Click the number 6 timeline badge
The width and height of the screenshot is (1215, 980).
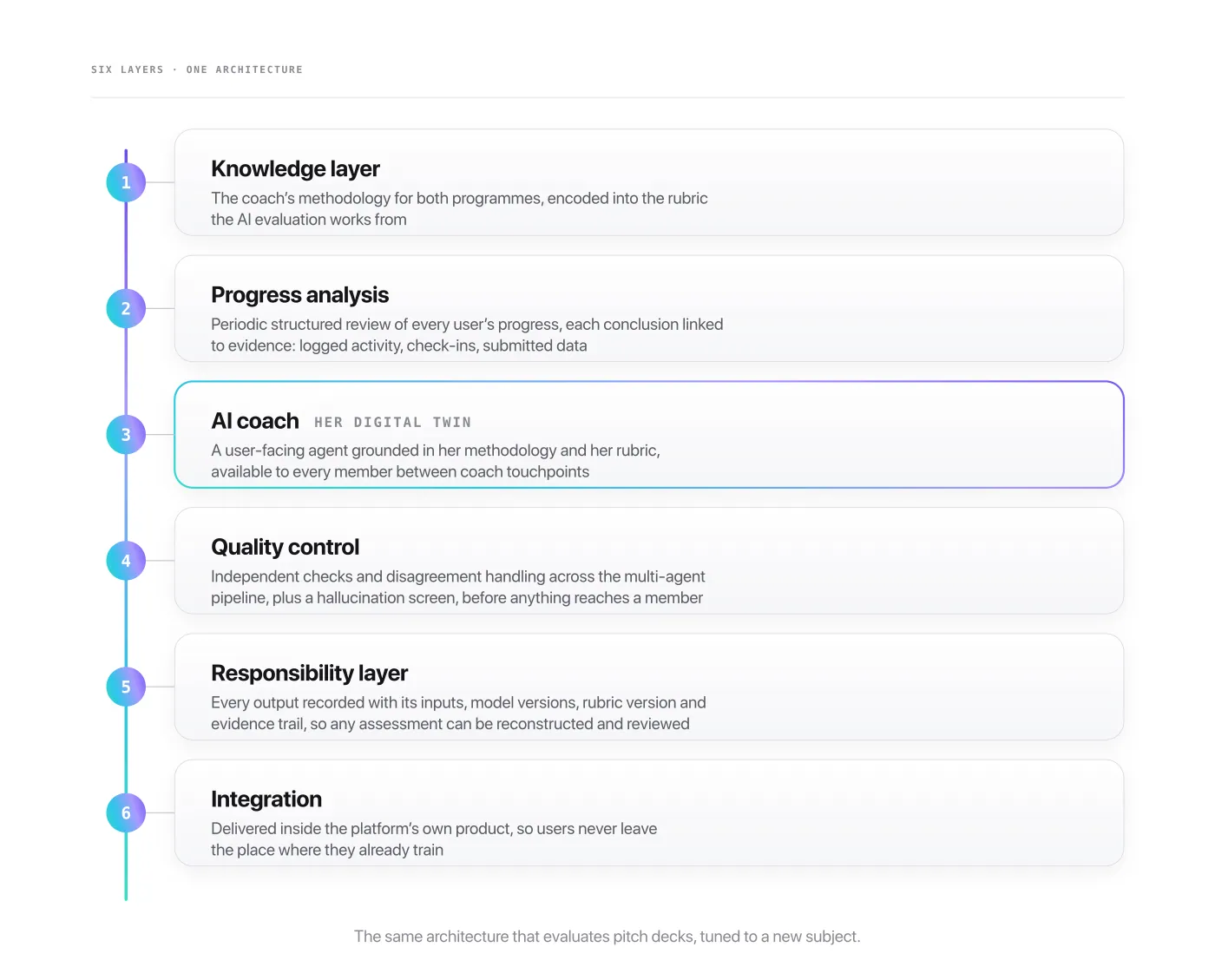click(x=126, y=813)
